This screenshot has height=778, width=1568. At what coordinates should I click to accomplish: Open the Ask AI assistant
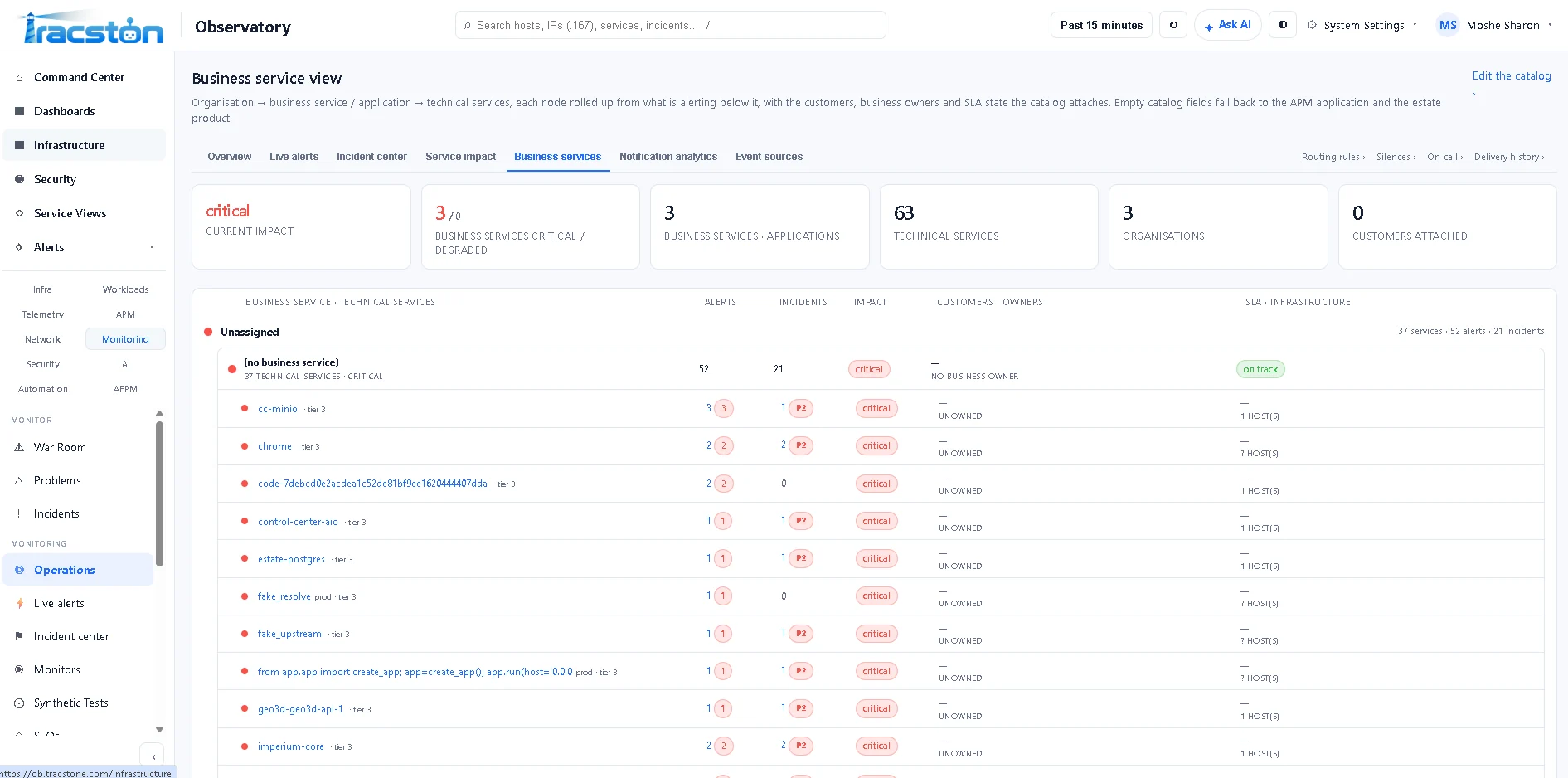(1228, 25)
